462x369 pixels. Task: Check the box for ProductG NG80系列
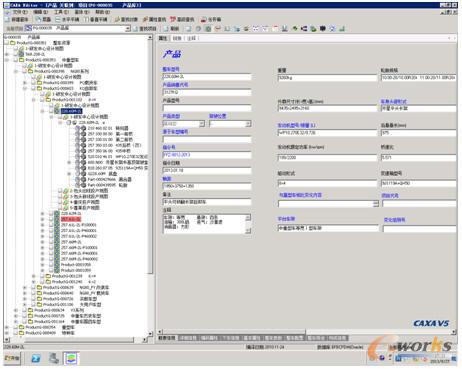click(x=25, y=71)
